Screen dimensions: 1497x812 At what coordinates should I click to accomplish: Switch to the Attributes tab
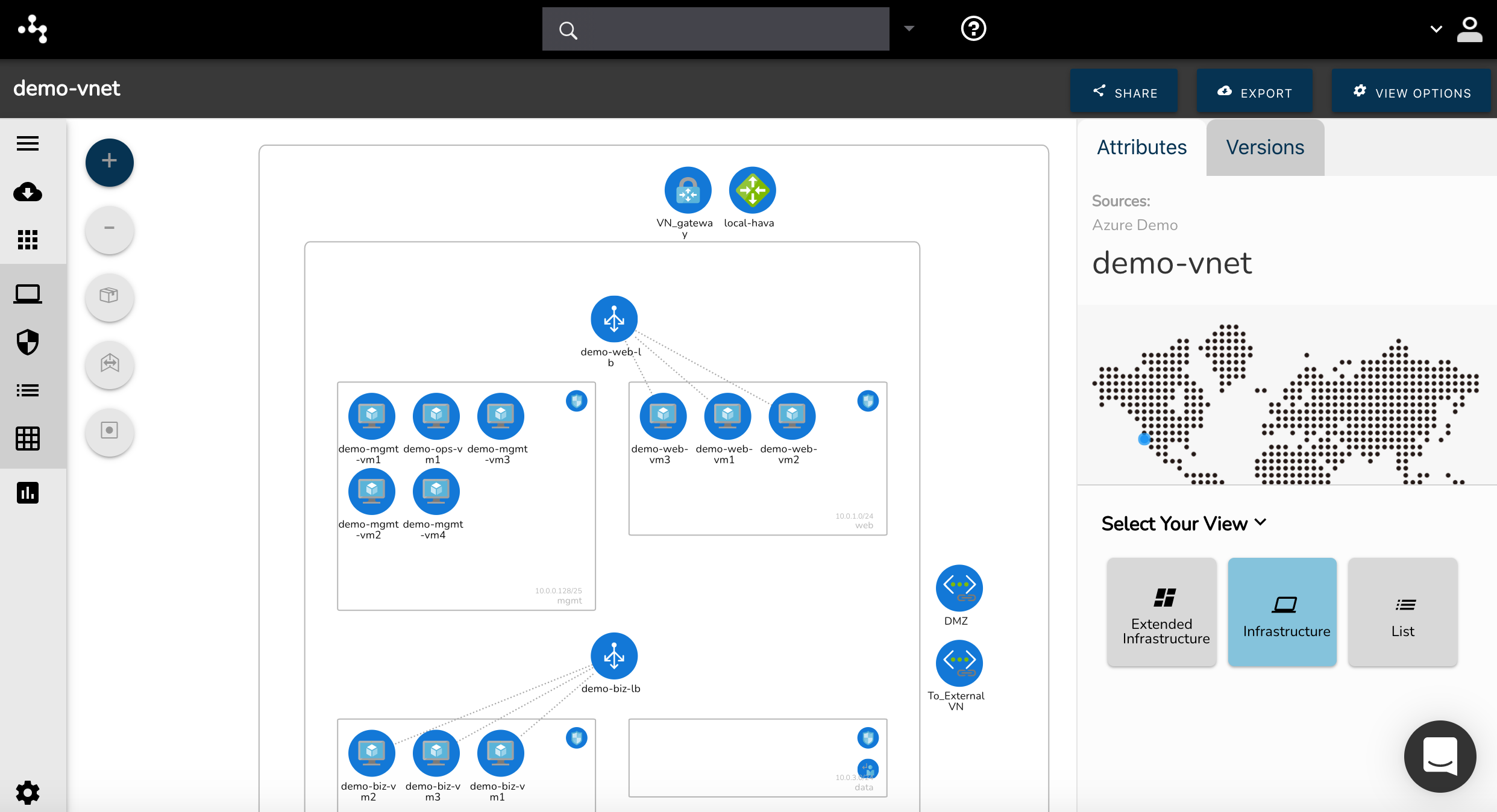[1141, 148]
